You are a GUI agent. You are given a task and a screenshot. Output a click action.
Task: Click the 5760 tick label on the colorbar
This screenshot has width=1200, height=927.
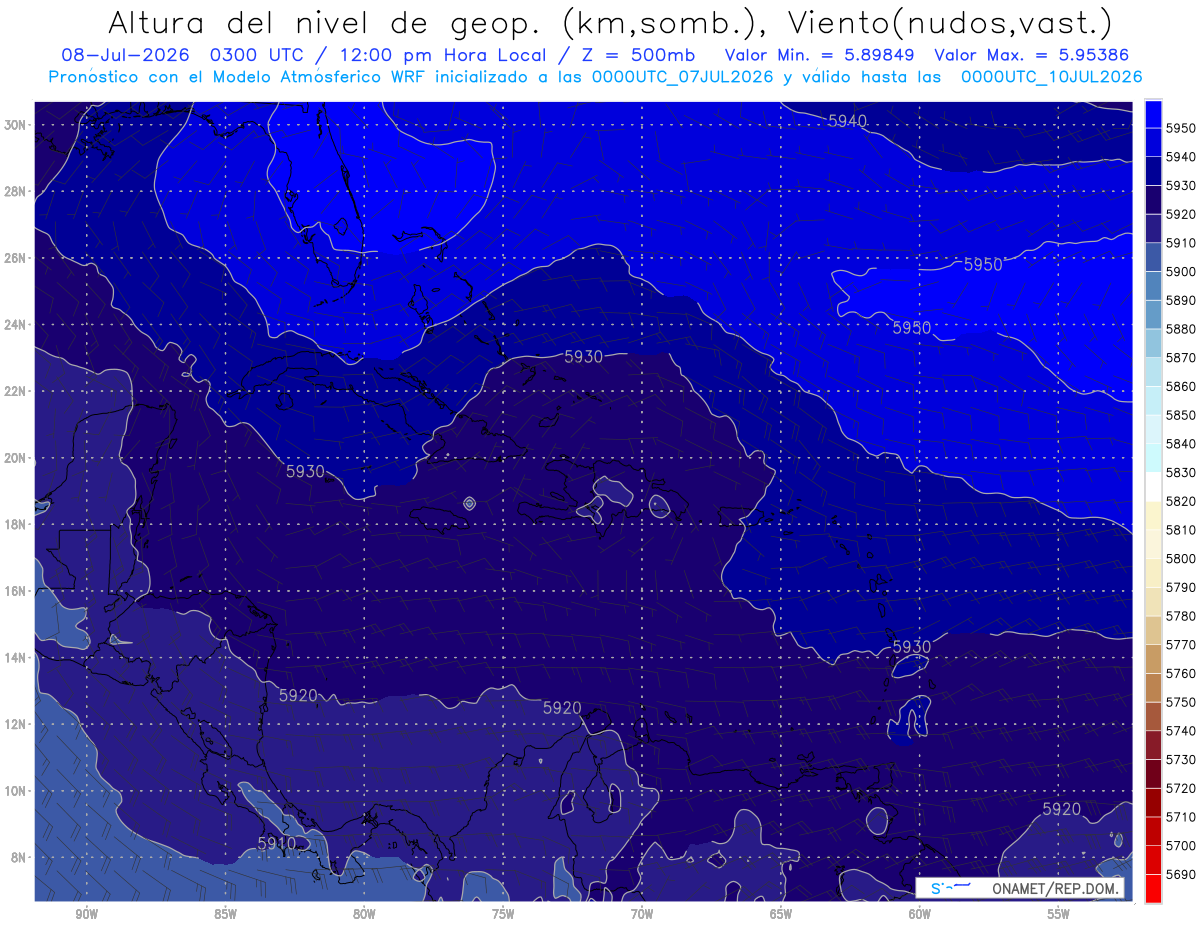(1181, 674)
